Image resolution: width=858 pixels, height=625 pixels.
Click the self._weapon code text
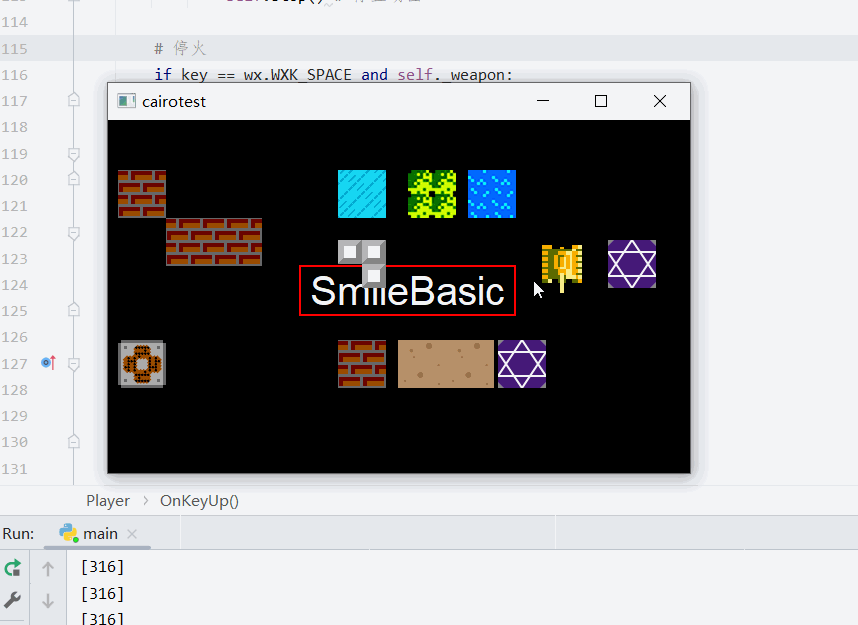tap(452, 75)
